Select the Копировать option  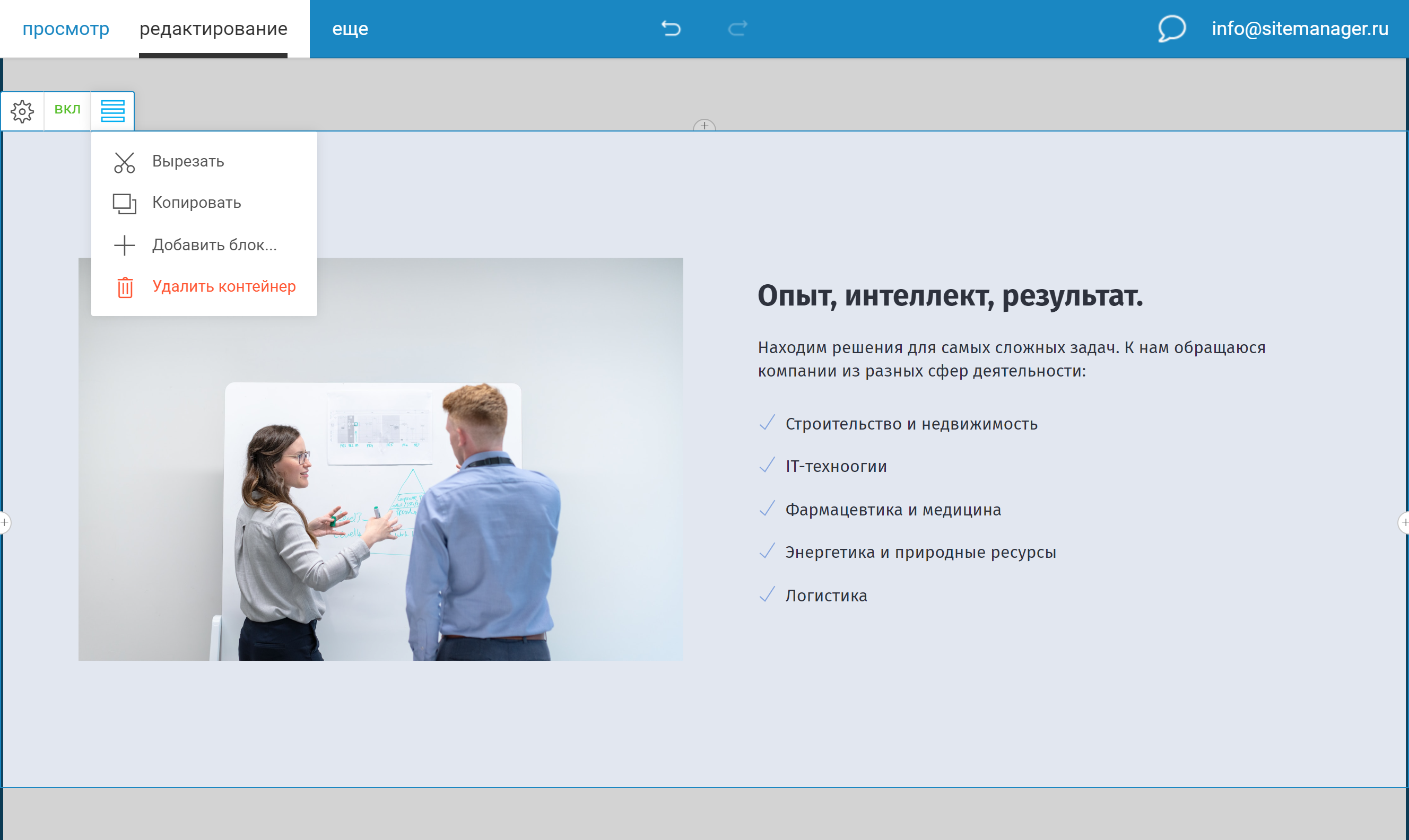[x=196, y=203]
